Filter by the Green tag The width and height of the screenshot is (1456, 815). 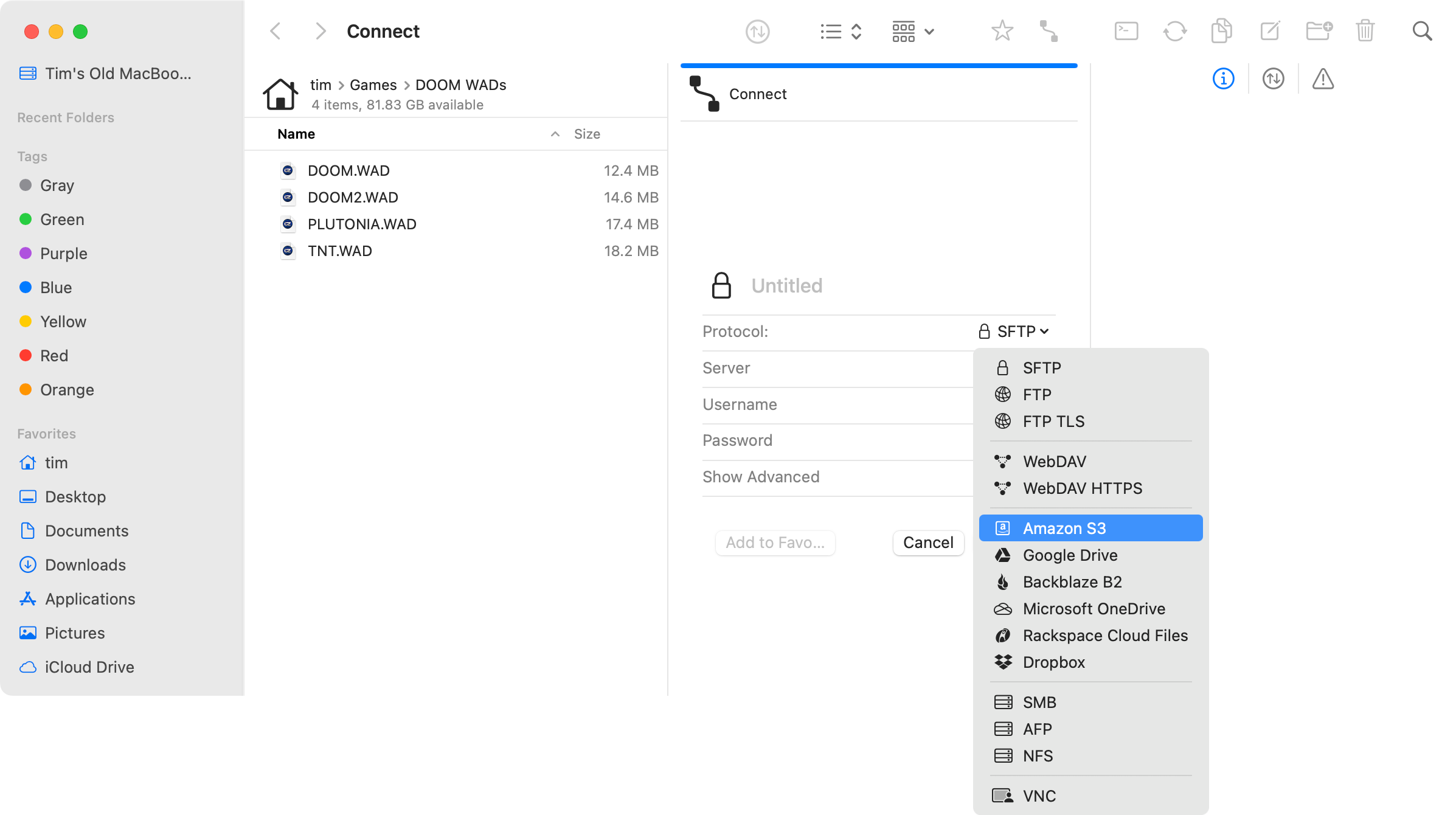(52, 220)
